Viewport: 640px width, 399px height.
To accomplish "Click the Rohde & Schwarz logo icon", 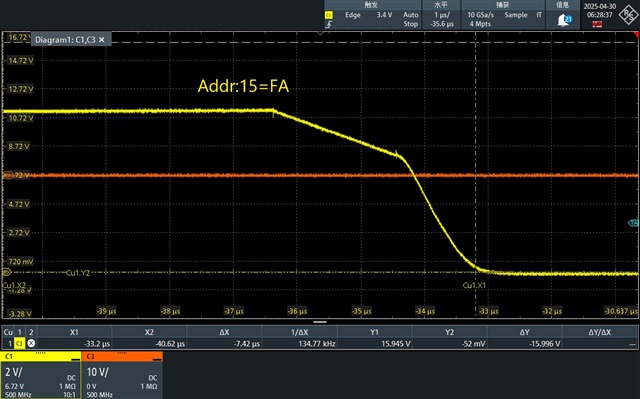I will tap(628, 15).
